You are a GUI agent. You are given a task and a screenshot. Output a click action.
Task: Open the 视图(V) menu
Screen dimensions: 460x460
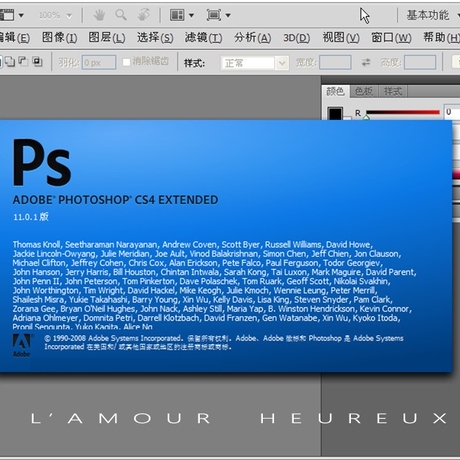click(341, 38)
